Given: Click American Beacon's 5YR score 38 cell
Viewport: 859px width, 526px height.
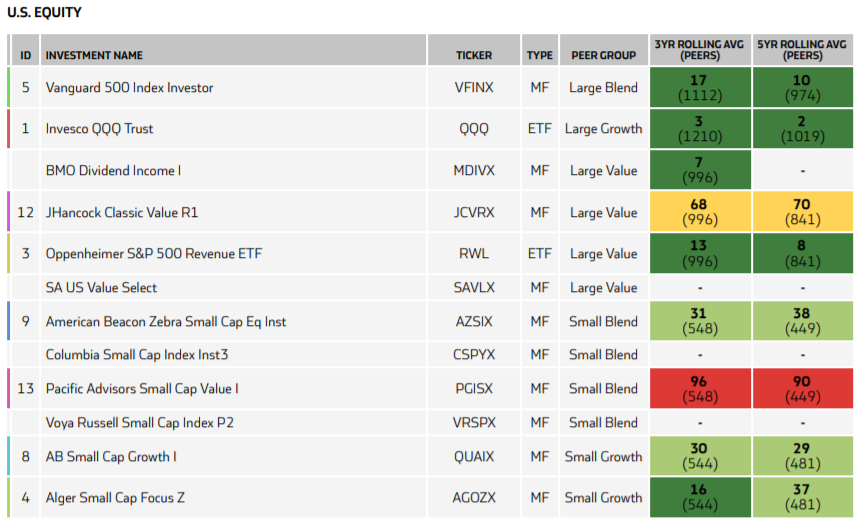Looking at the screenshot, I should (x=803, y=321).
